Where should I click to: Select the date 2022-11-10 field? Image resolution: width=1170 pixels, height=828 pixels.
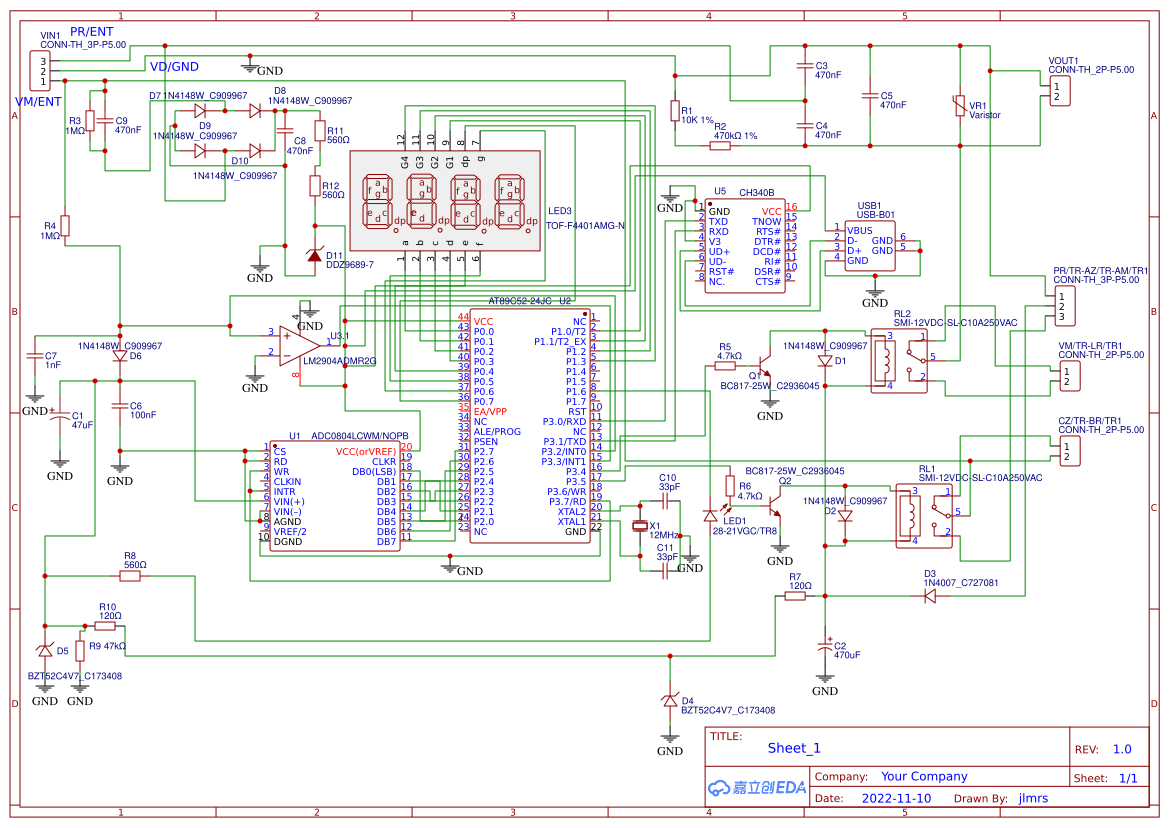pyautogui.click(x=896, y=798)
